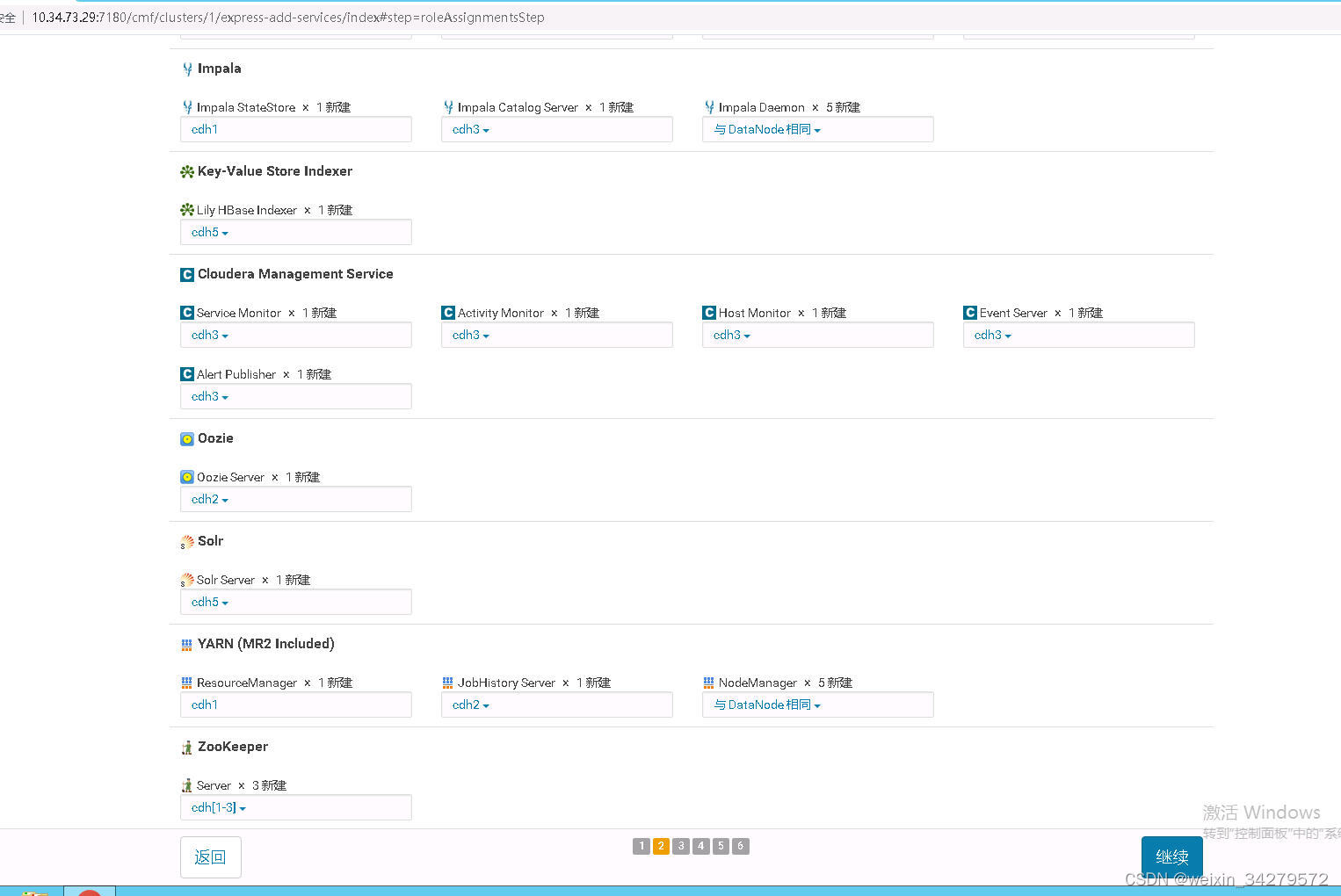Click the Impala StateStore role icon
Viewport: 1341px width, 896px height.
coord(187,107)
